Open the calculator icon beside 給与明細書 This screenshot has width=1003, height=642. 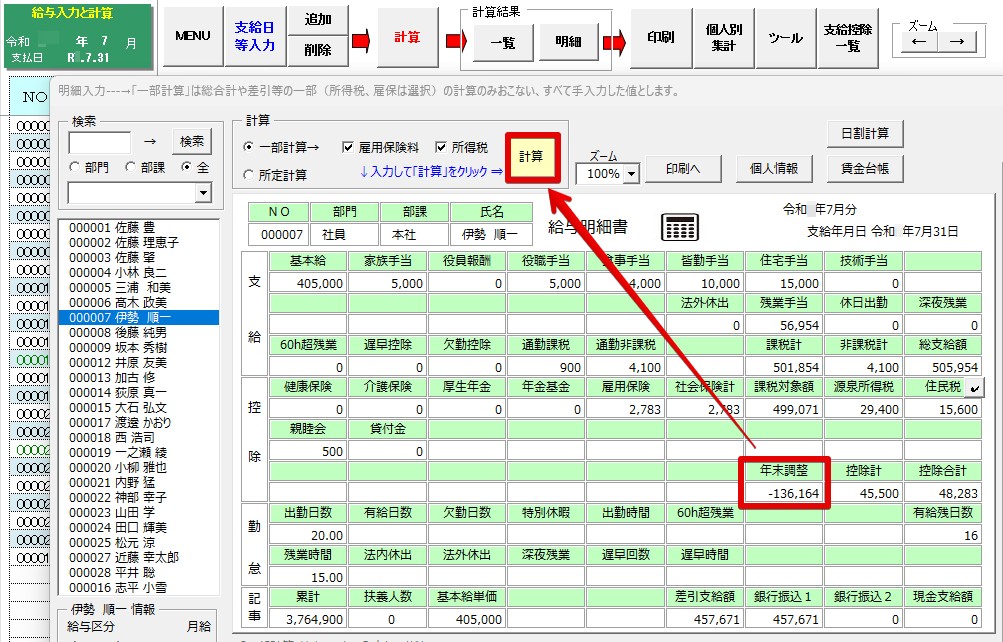coord(680,227)
